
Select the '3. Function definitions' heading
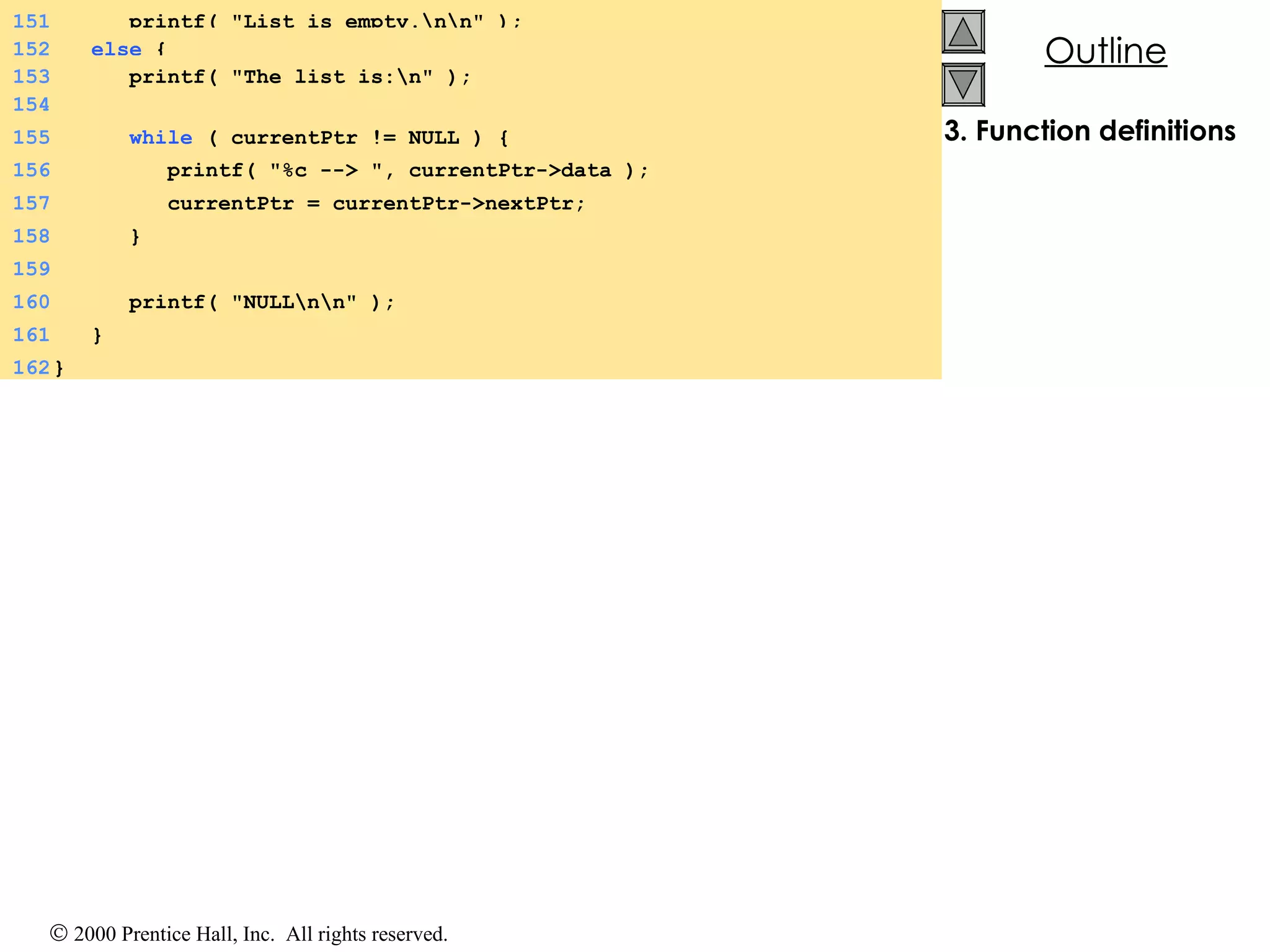click(x=1090, y=131)
